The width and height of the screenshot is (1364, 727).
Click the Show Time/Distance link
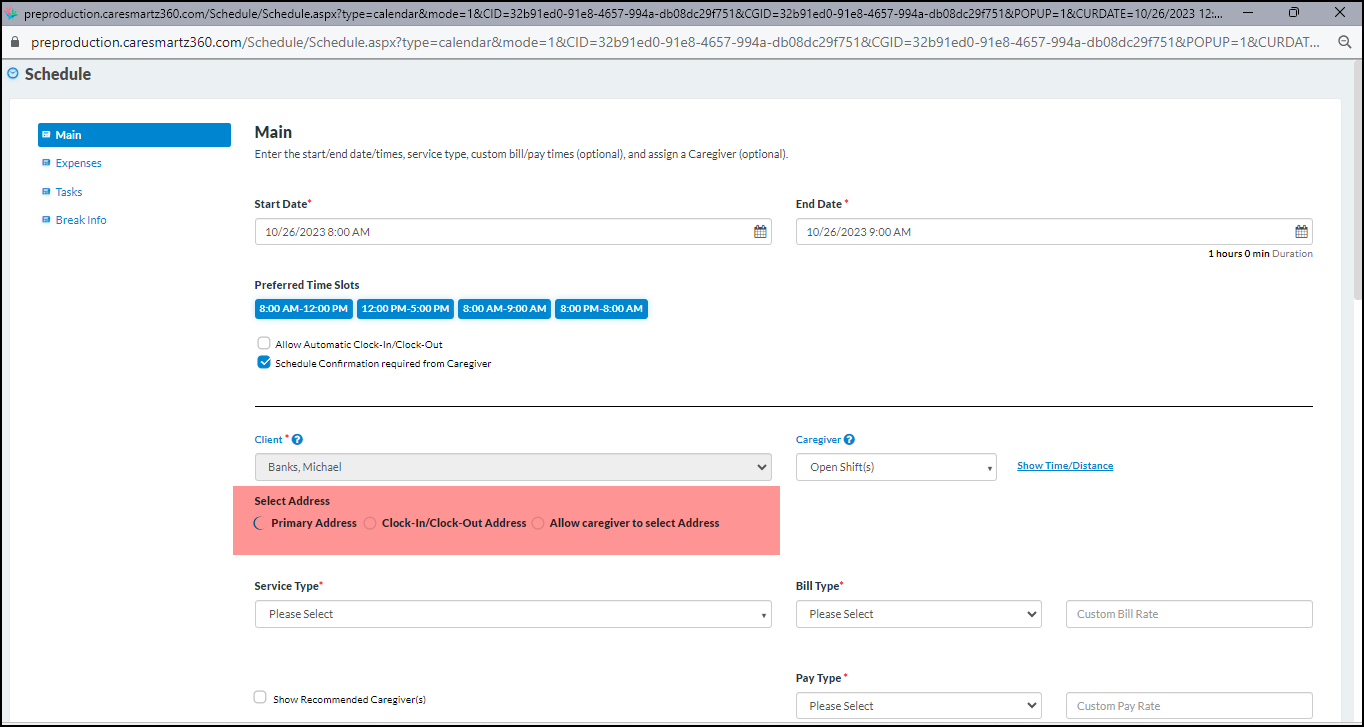click(1064, 466)
